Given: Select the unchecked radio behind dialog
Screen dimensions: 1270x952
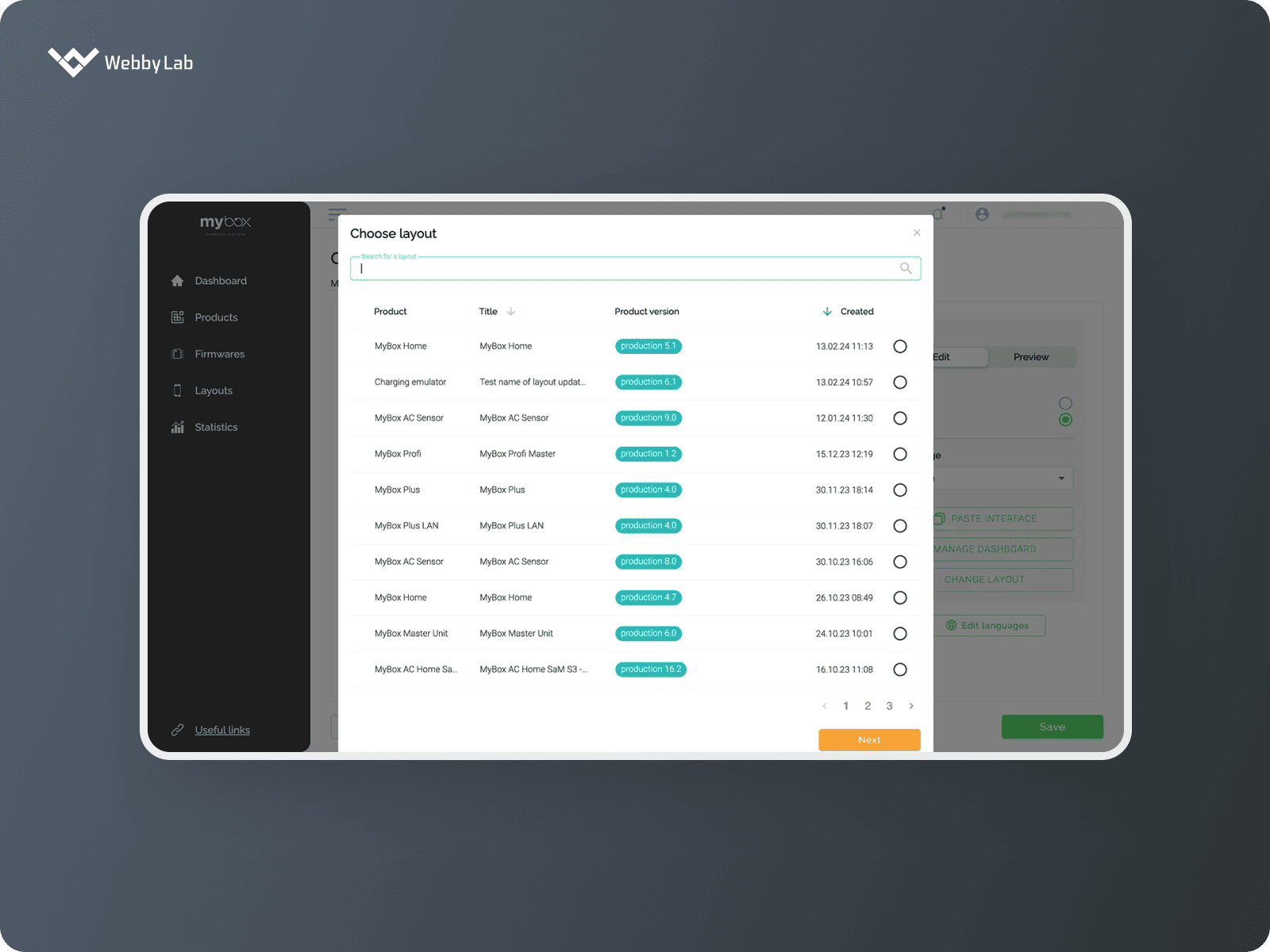Looking at the screenshot, I should [x=1065, y=403].
